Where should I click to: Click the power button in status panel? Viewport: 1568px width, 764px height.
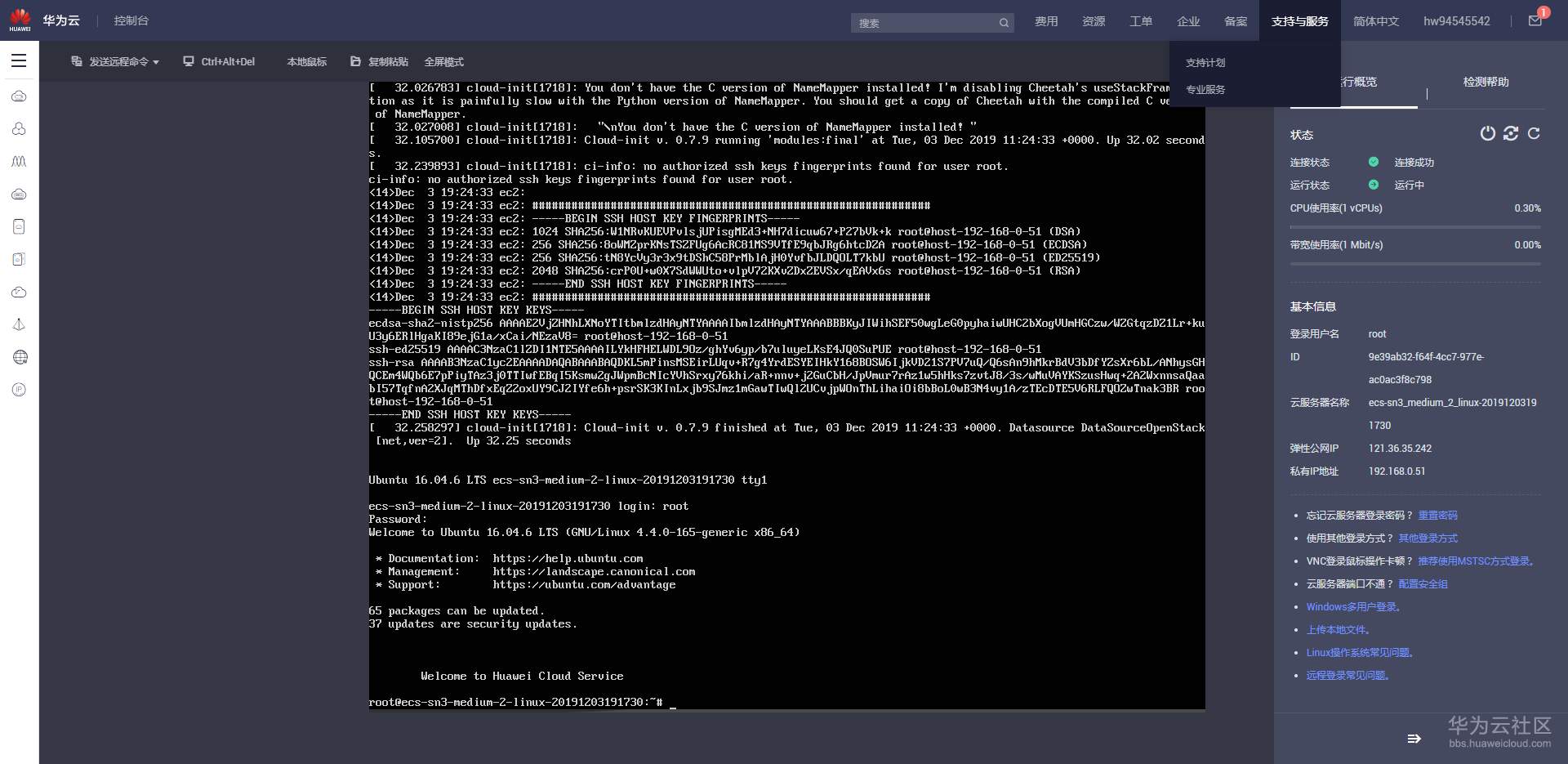1488,133
